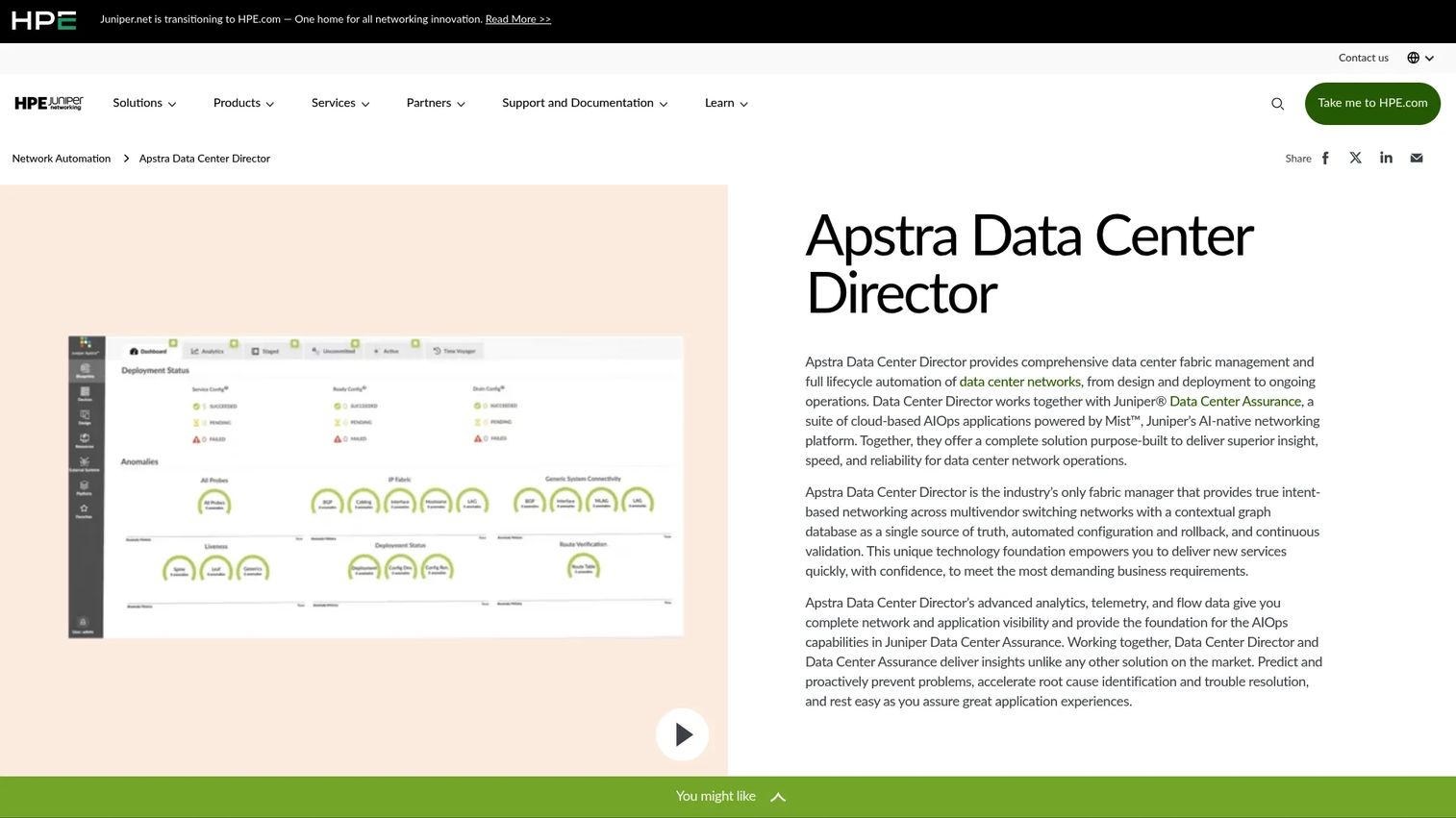Click the HPE logo in top banner

point(43,20)
